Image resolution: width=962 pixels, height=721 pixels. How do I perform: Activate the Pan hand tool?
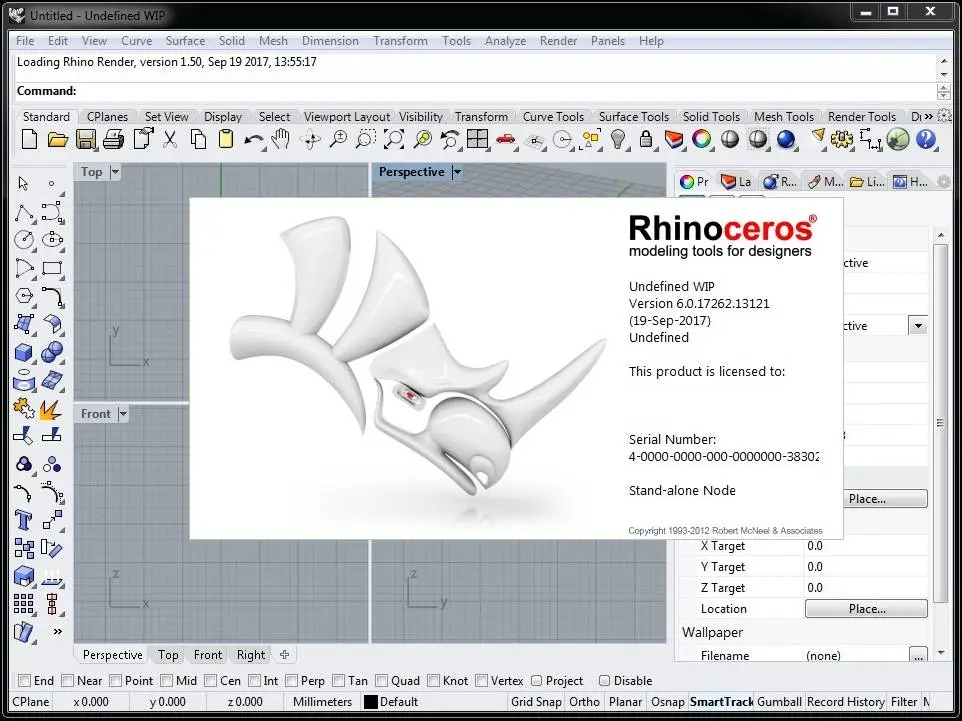click(281, 139)
